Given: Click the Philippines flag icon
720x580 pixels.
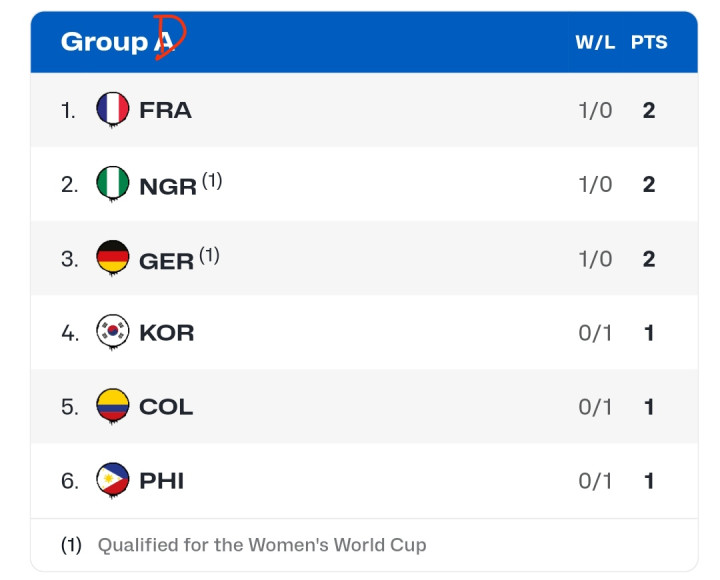Looking at the screenshot, I should point(112,480).
